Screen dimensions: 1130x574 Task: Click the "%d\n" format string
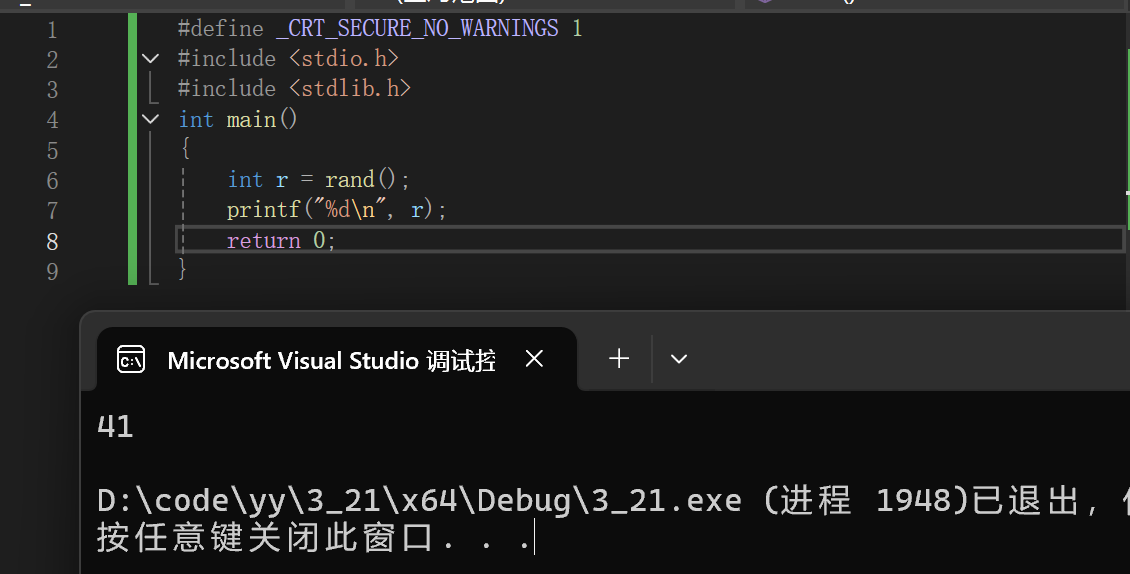pyautogui.click(x=351, y=210)
